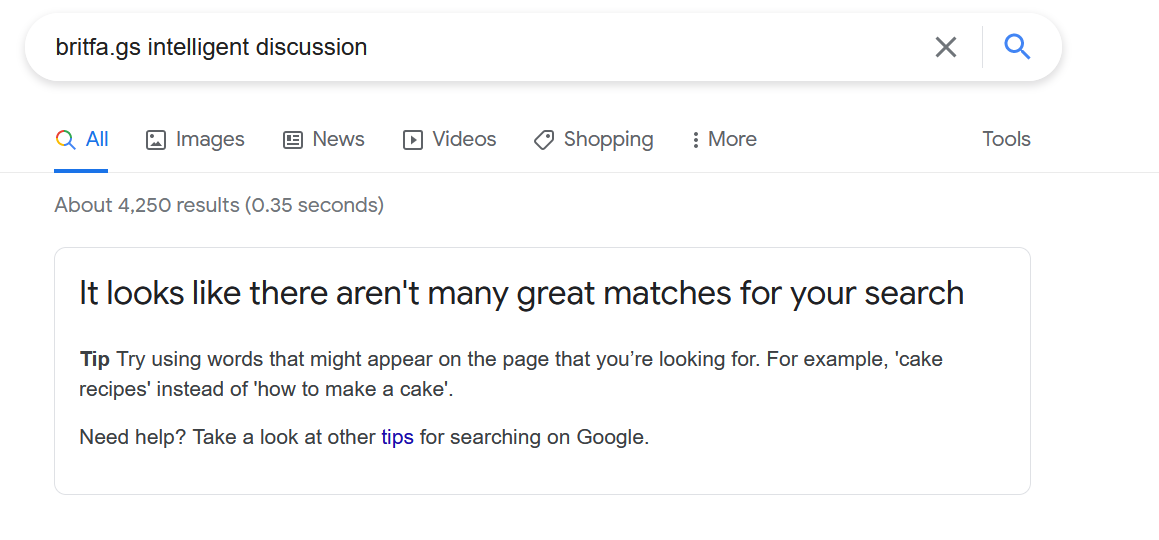The image size is (1159, 540).
Task: Click the blue magnifying glass search icon
Action: 1017,47
